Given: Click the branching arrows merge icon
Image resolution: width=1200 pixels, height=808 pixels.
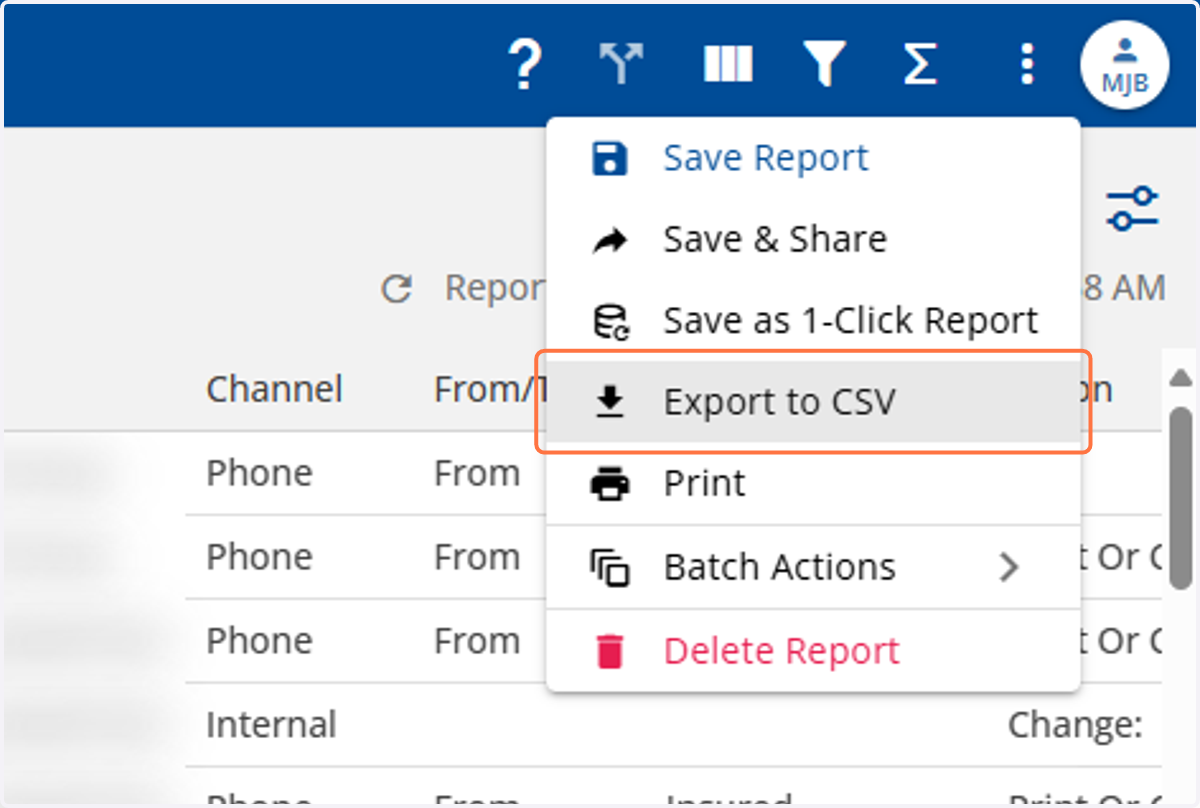Looking at the screenshot, I should [x=621, y=63].
